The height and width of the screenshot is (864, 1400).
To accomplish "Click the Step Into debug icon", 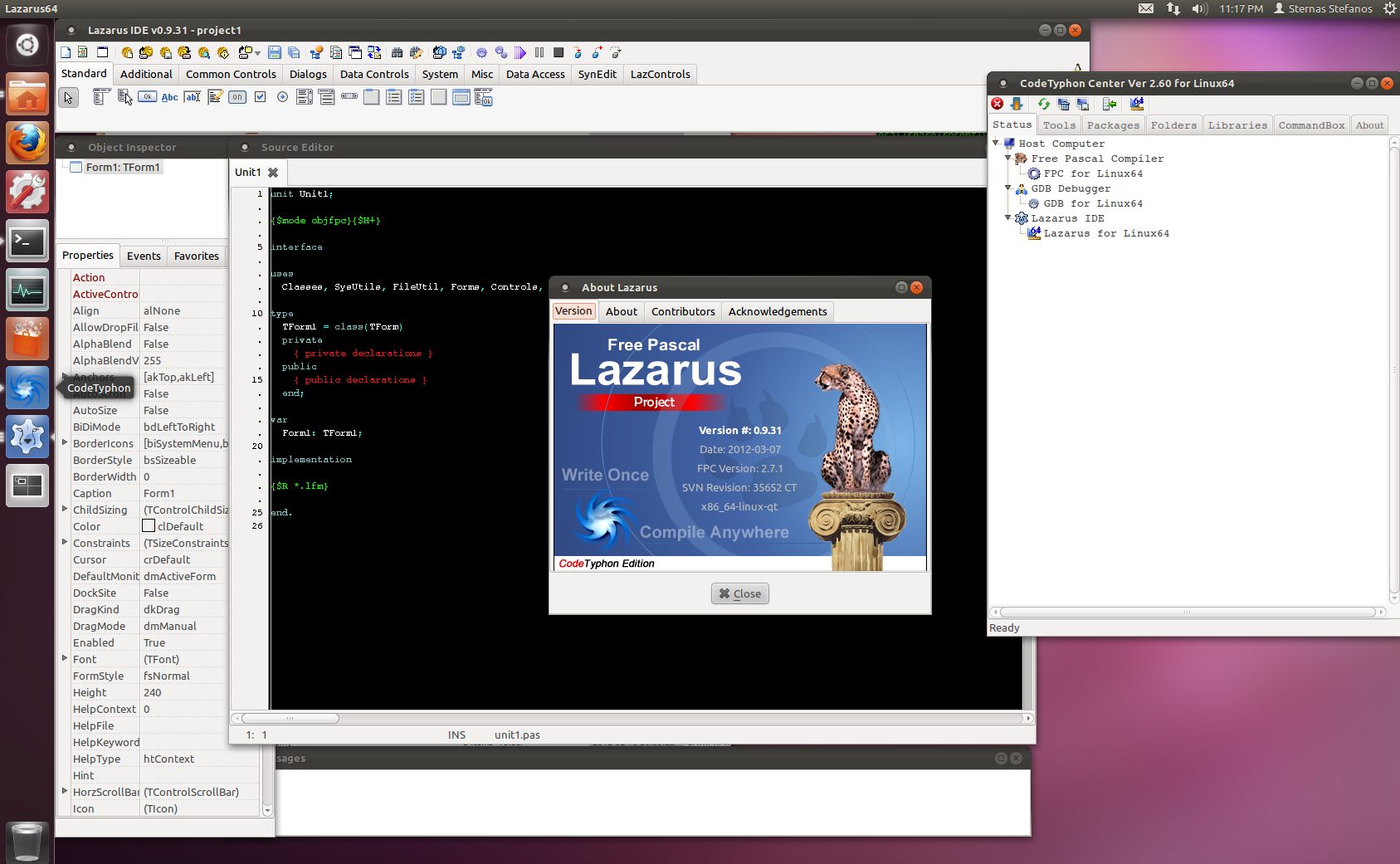I will [x=578, y=52].
